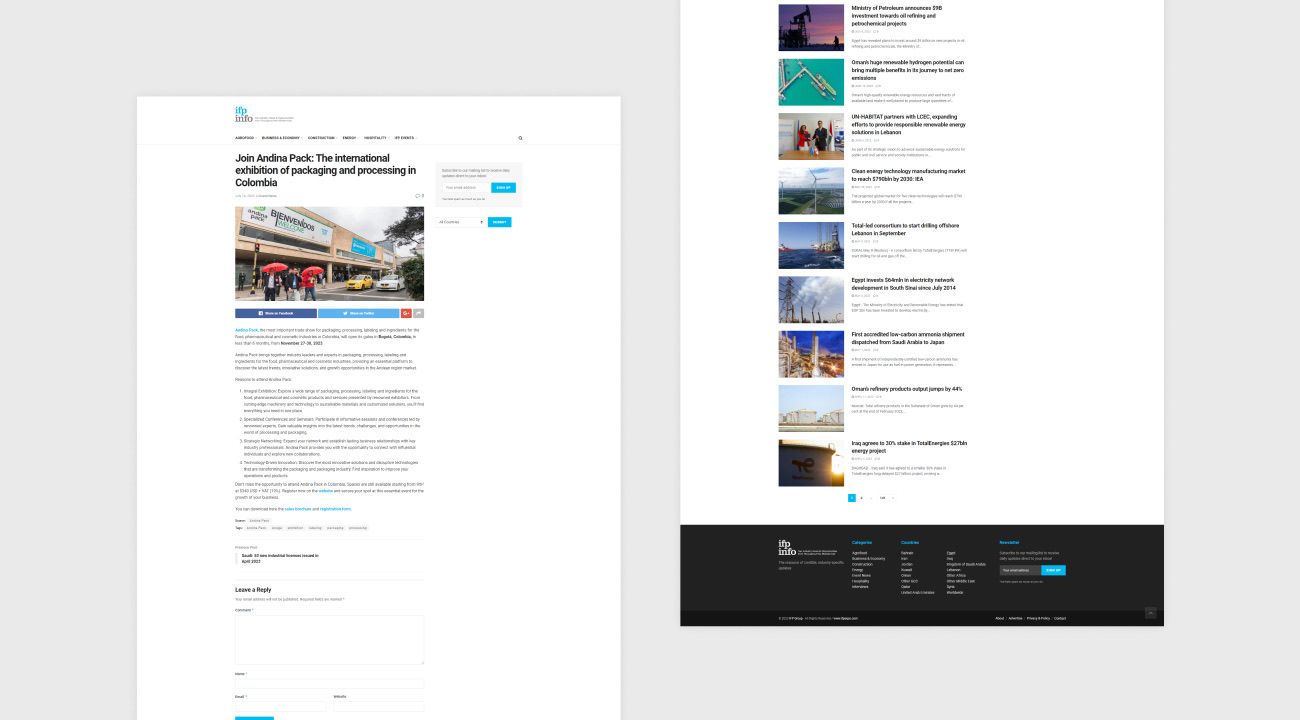Screen dimensions: 1300x720
Task: Click the United Arab Emirates footer link
Action: (918, 593)
